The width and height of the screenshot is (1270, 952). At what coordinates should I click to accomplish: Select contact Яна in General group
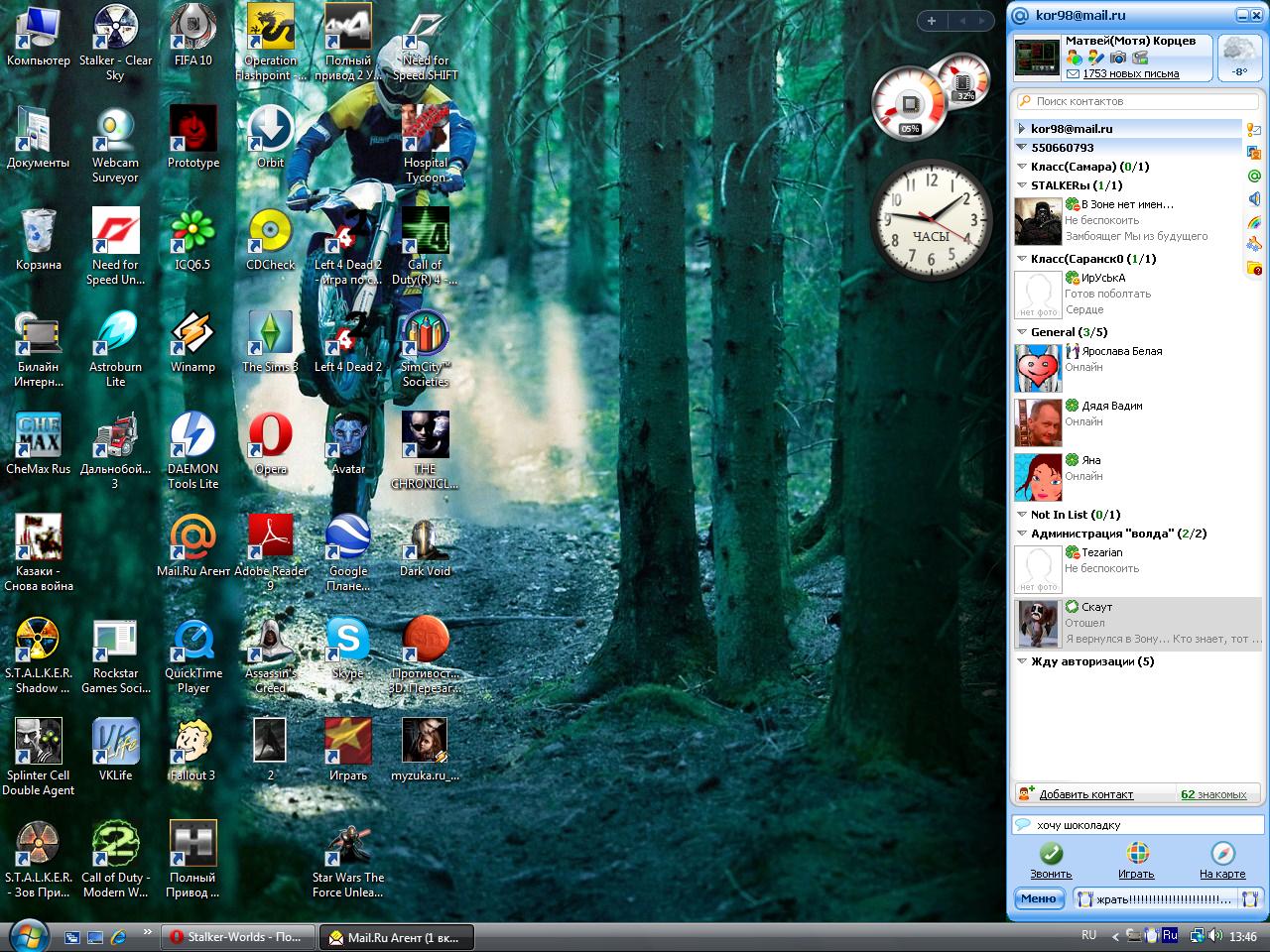[x=1137, y=477]
